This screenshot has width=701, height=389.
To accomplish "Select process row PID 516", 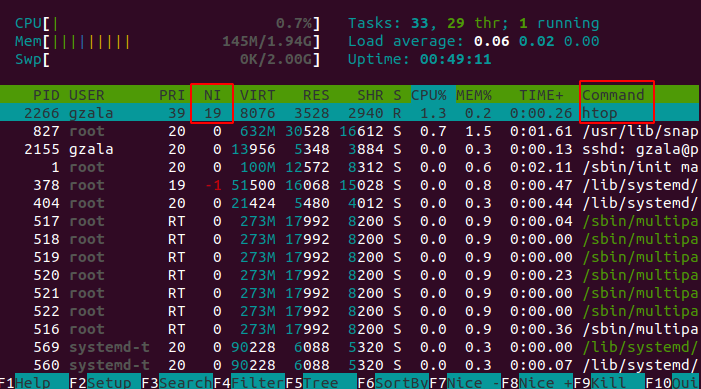I will (x=350, y=329).
